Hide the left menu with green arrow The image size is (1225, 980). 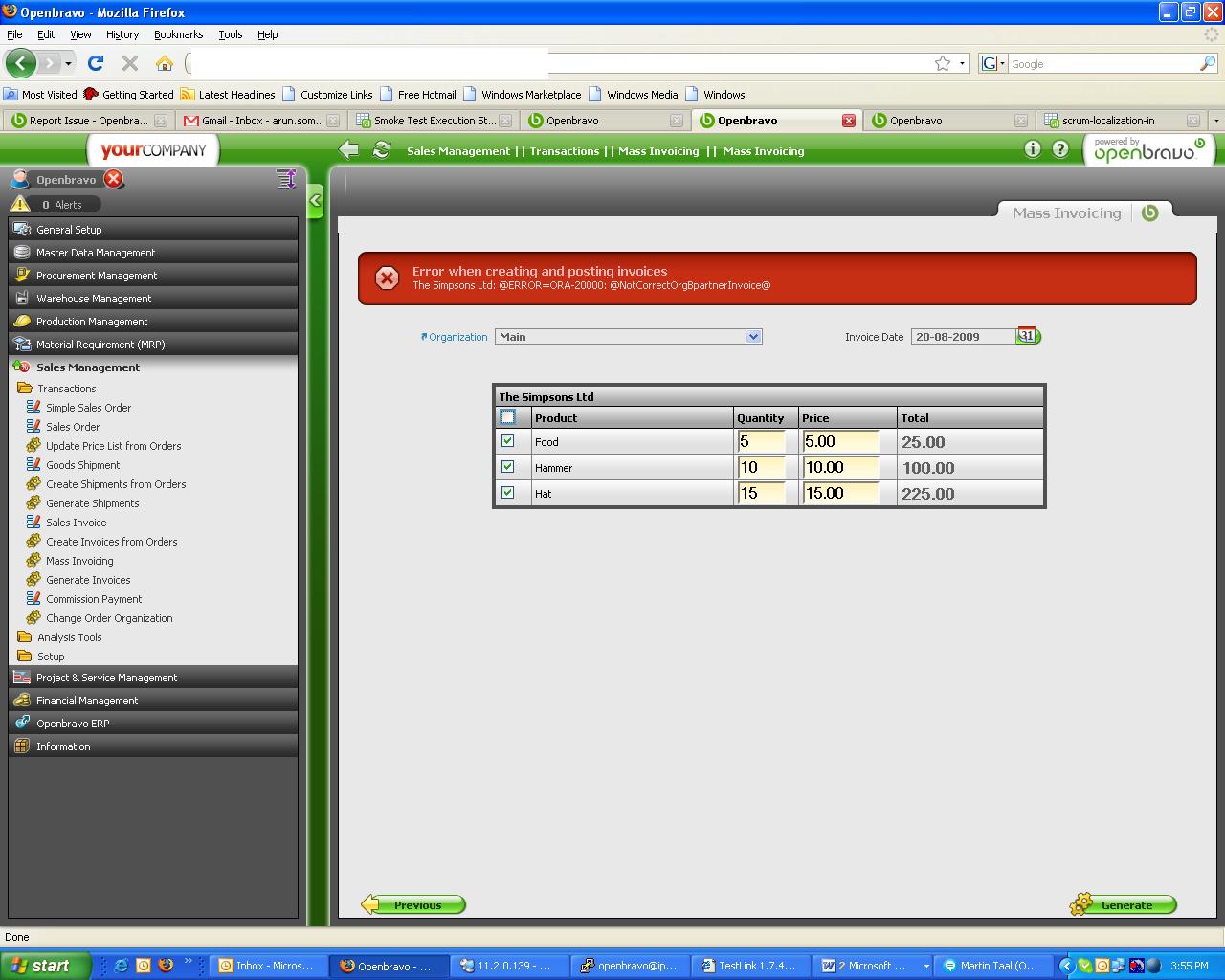(315, 202)
